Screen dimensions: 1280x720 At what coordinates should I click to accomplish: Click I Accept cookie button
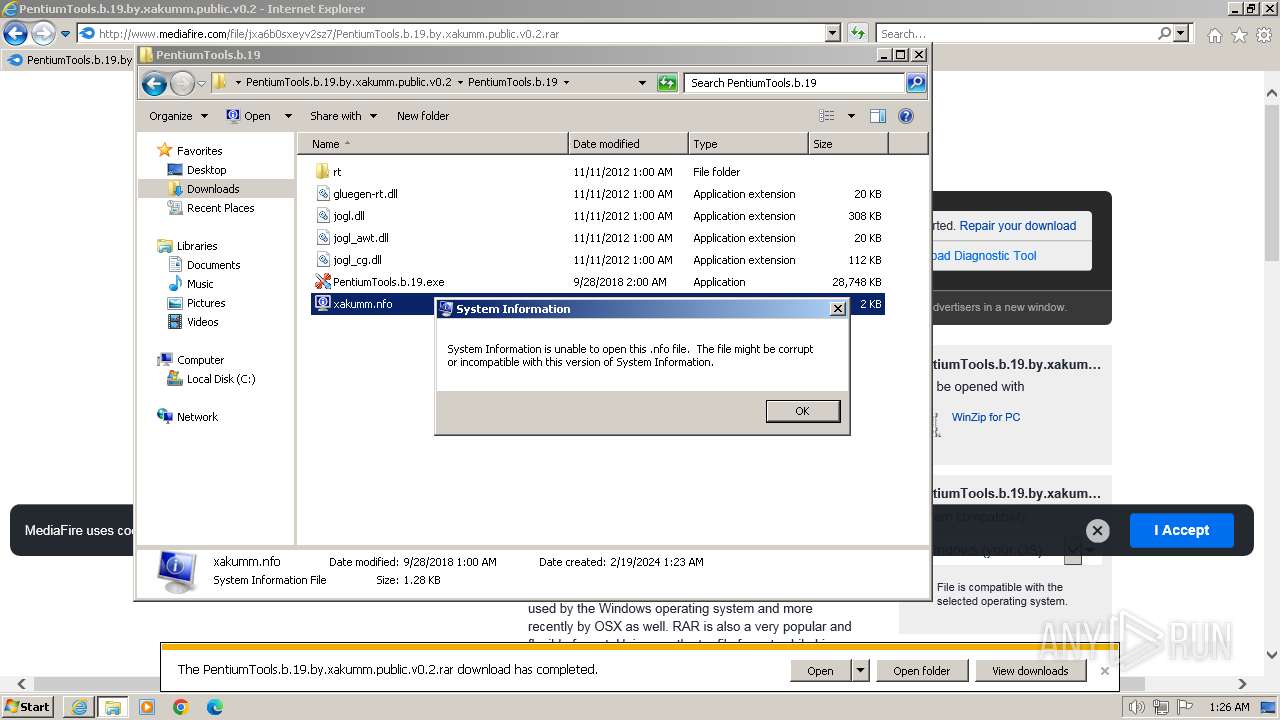(x=1181, y=530)
